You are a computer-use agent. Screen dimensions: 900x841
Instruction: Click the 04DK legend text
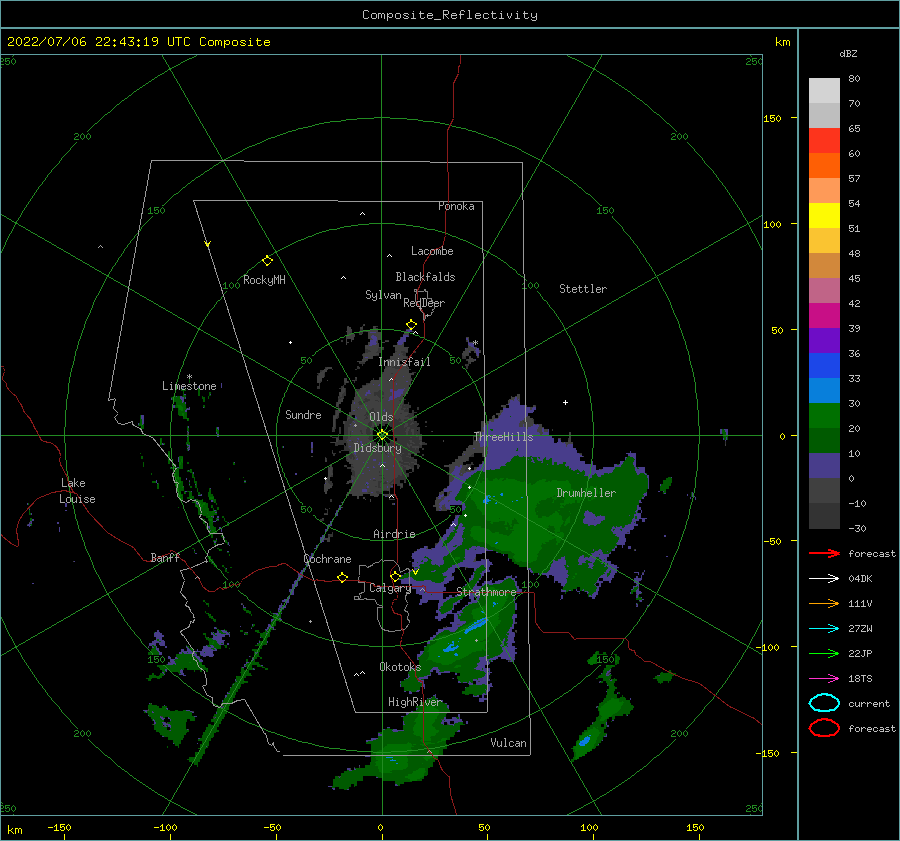[860, 579]
